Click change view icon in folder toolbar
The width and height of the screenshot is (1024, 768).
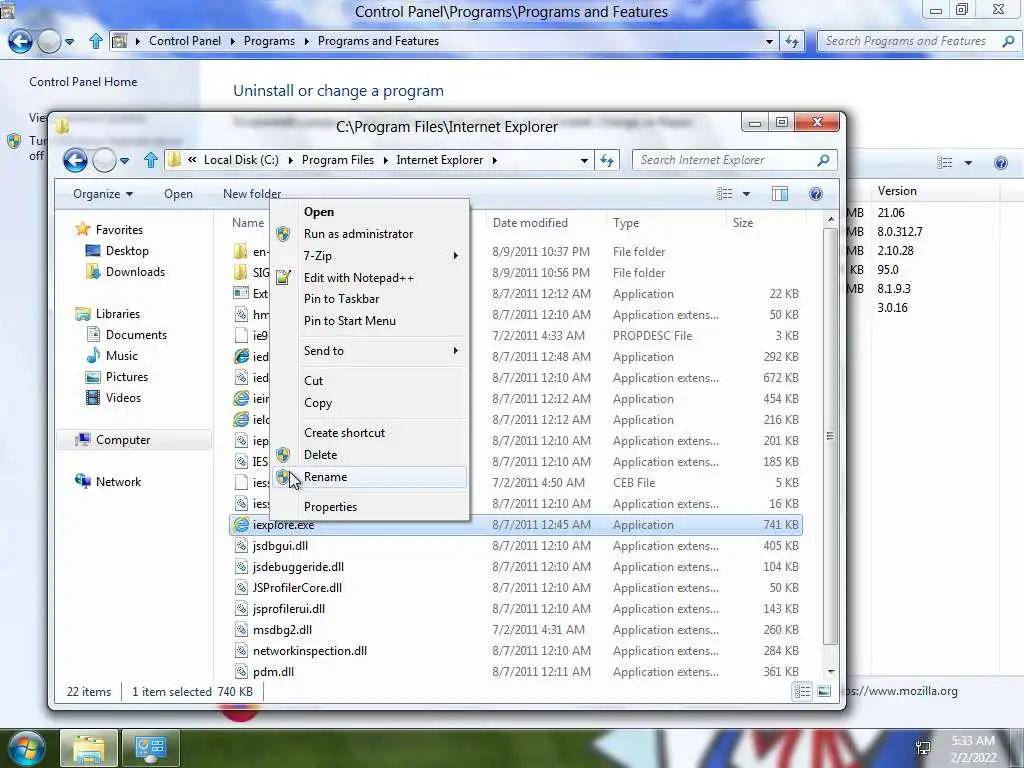click(724, 194)
